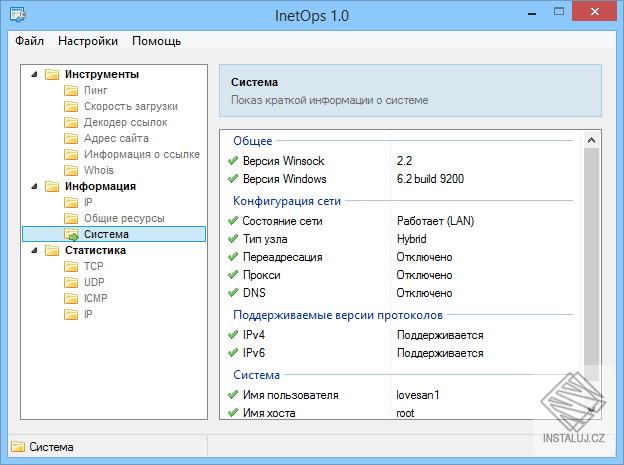Click the folder icon beside Декодер ссылок
Viewport: 624px width, 465px height.
(71, 122)
